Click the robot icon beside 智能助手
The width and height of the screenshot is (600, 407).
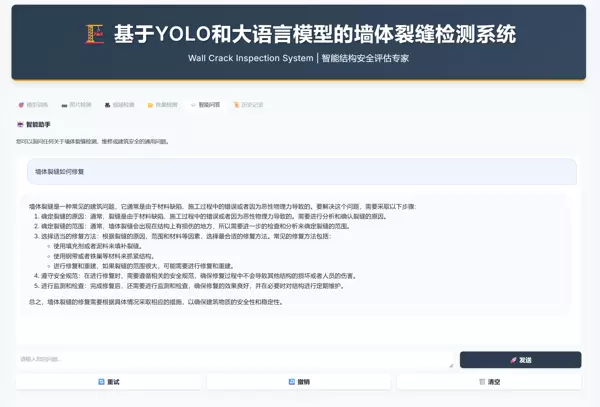click(20, 125)
